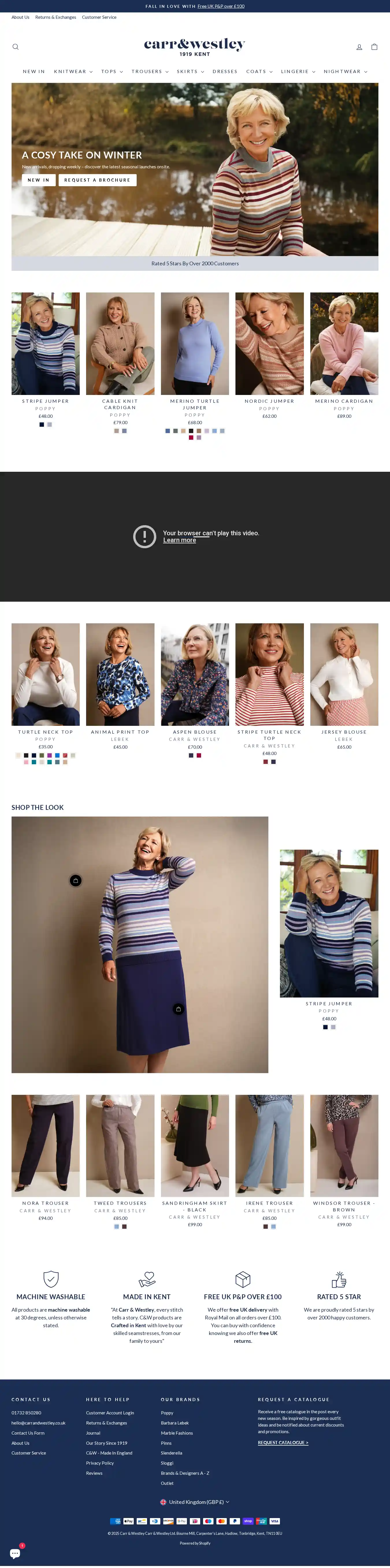The image size is (390, 1568).
Task: Click the jumper hotspot on look image
Action: coord(76,880)
